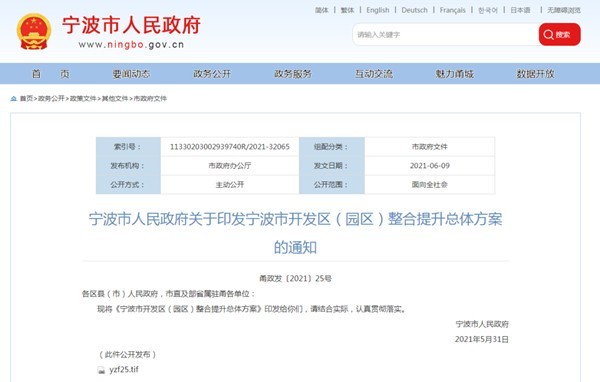This screenshot has height=382, width=600.
Task: Open the yzf25.tif attachment link
Action: pos(124,370)
